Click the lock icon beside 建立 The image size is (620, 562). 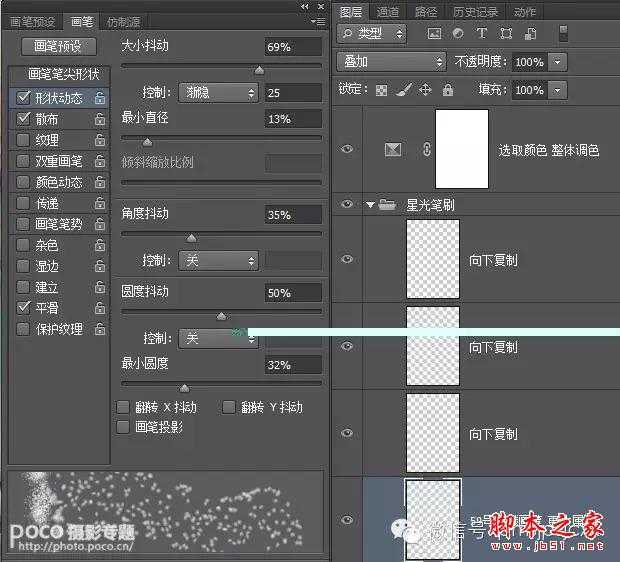(x=100, y=287)
